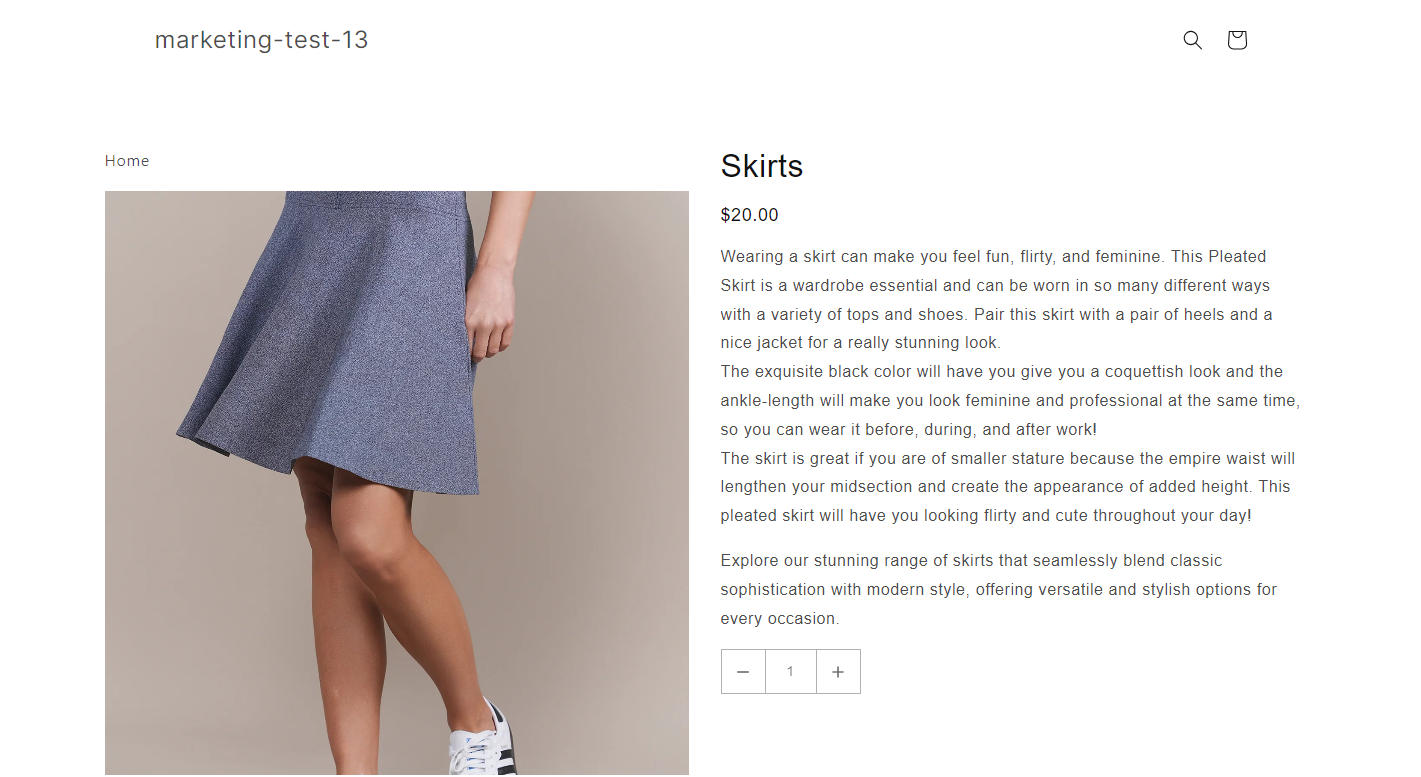This screenshot has height=777, width=1421.
Task: Go to marketing-test-13 store homepage
Action: pyautogui.click(x=262, y=40)
